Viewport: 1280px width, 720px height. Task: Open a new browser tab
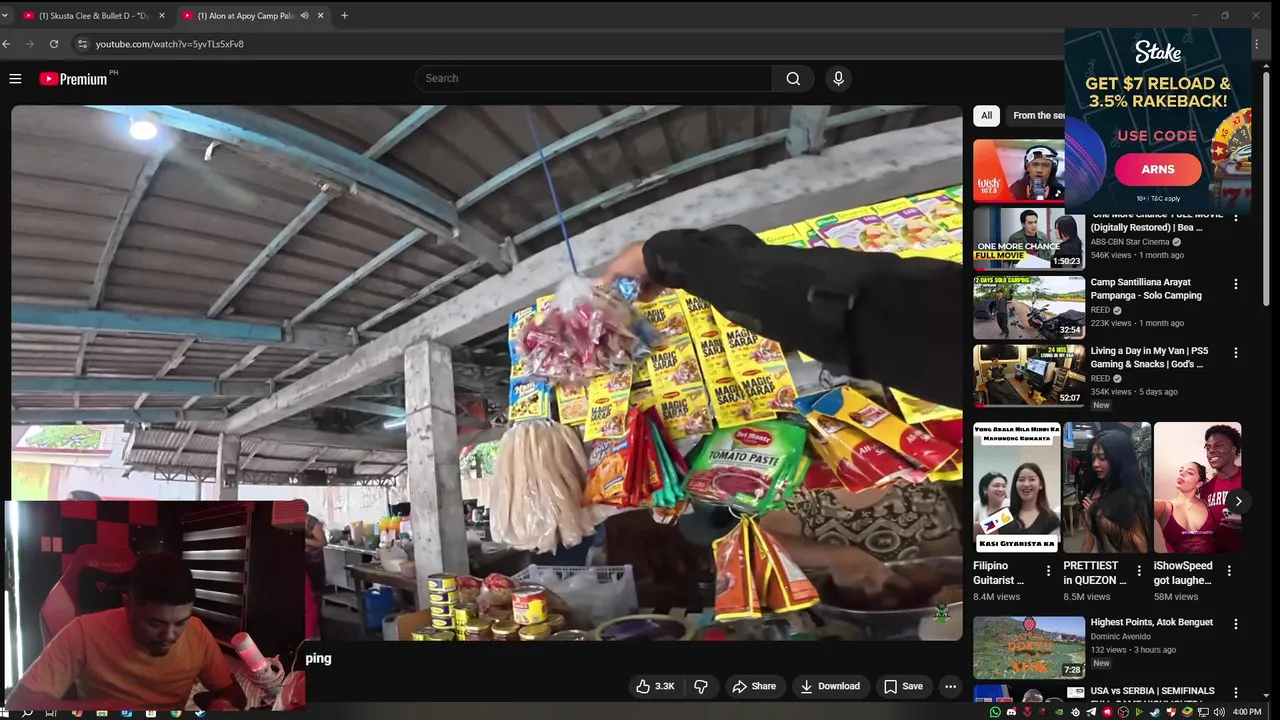coord(344,15)
